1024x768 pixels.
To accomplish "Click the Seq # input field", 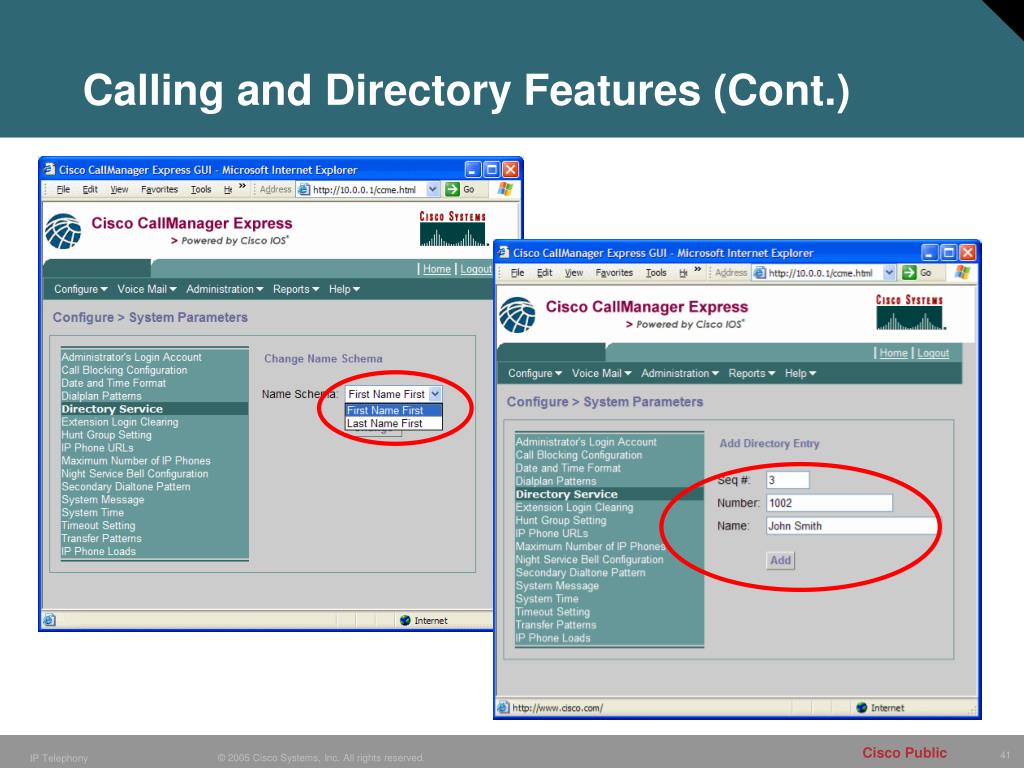I will point(788,480).
